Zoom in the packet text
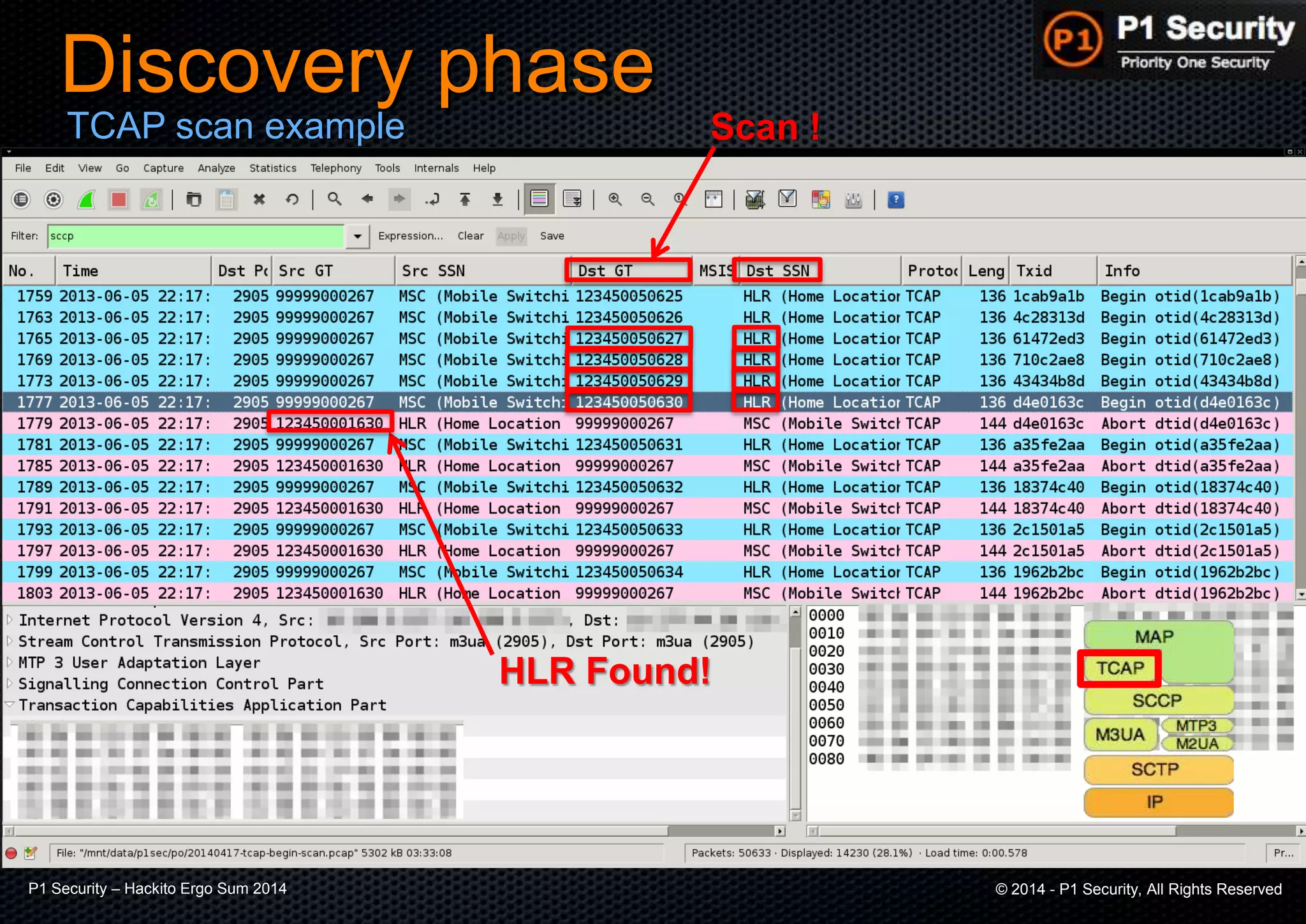The width and height of the screenshot is (1306, 924). [615, 200]
